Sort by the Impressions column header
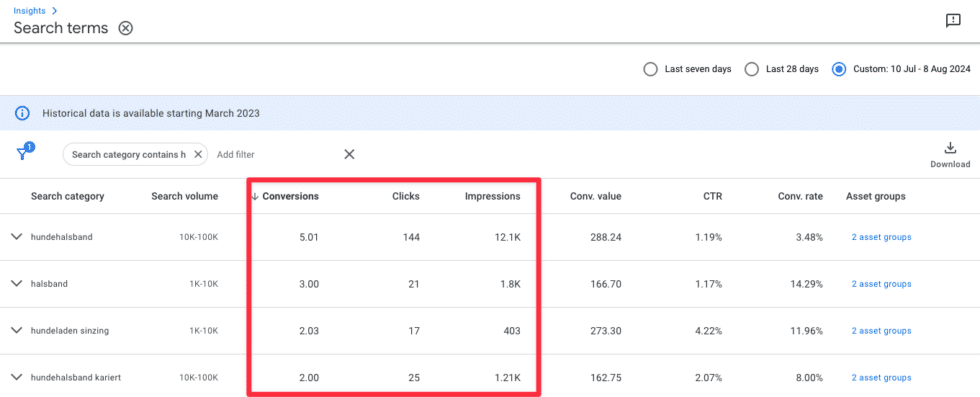 [x=492, y=196]
